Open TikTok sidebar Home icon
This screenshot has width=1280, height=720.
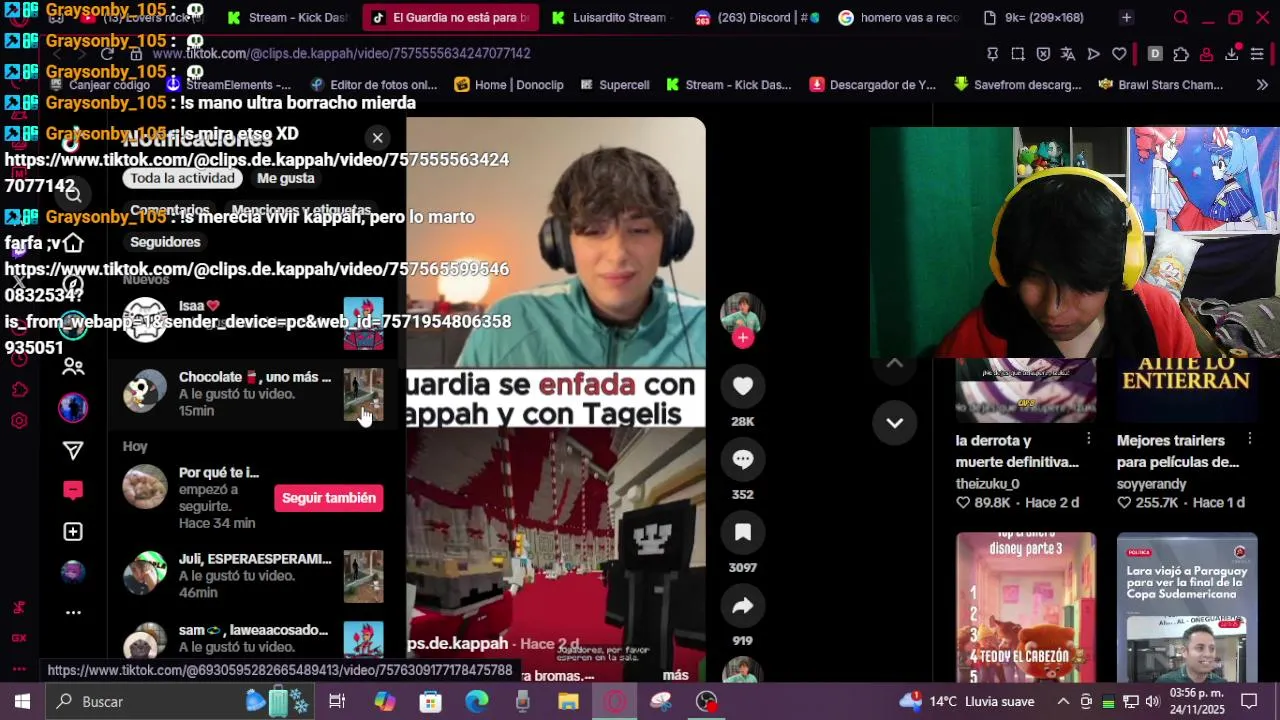(x=73, y=243)
